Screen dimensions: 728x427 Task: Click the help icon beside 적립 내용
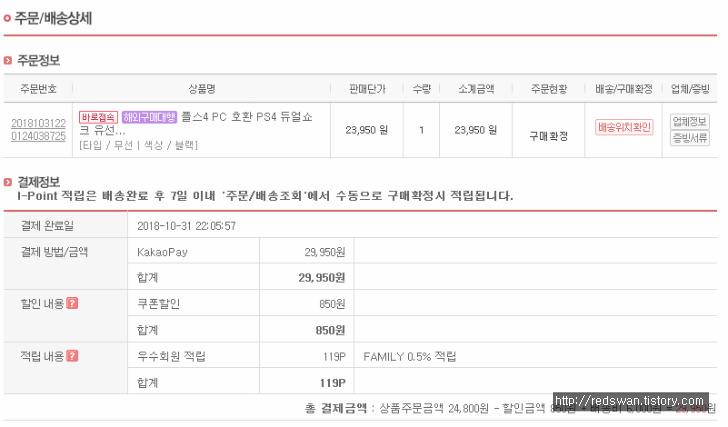click(72, 356)
